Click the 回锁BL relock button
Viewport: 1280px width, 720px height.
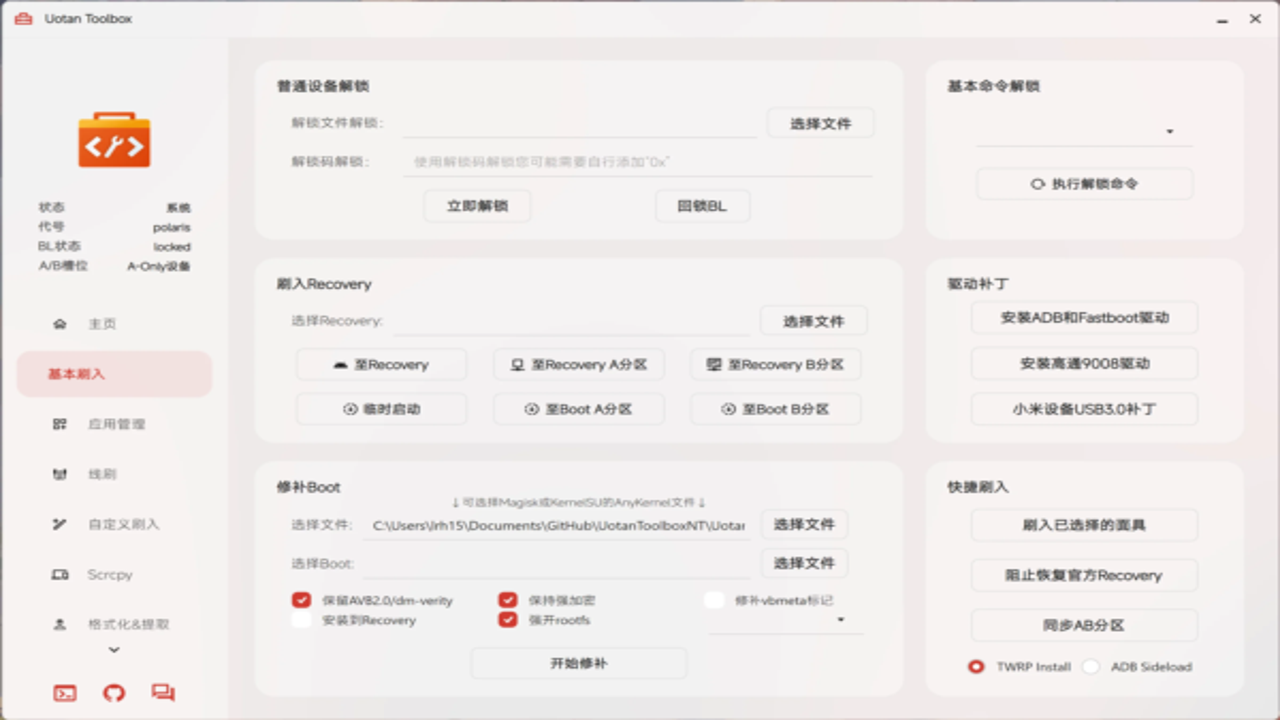(x=702, y=206)
